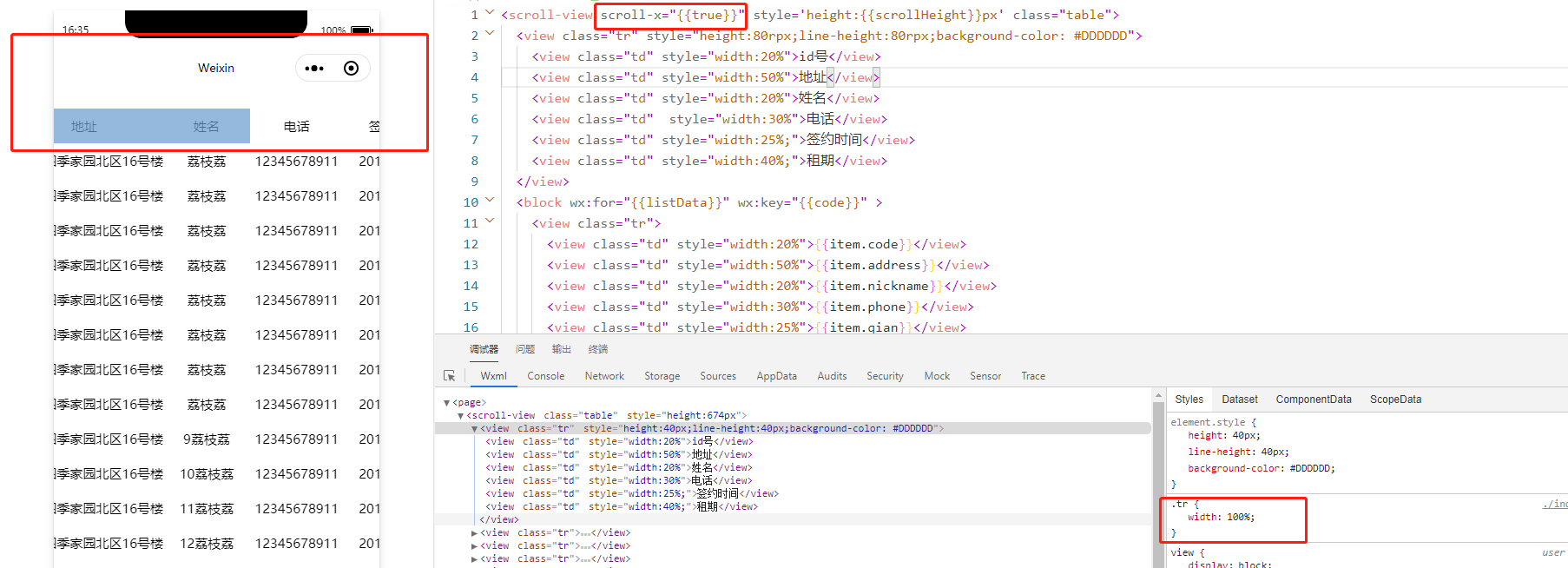Click the battery icon in phone status bar
Screen dimensions: 1568x568
pos(362,30)
